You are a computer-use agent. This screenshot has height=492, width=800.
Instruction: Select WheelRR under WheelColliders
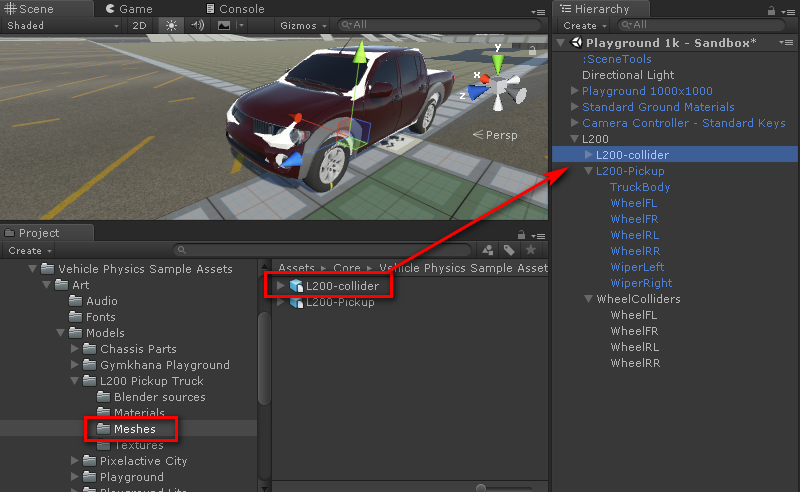[635, 363]
